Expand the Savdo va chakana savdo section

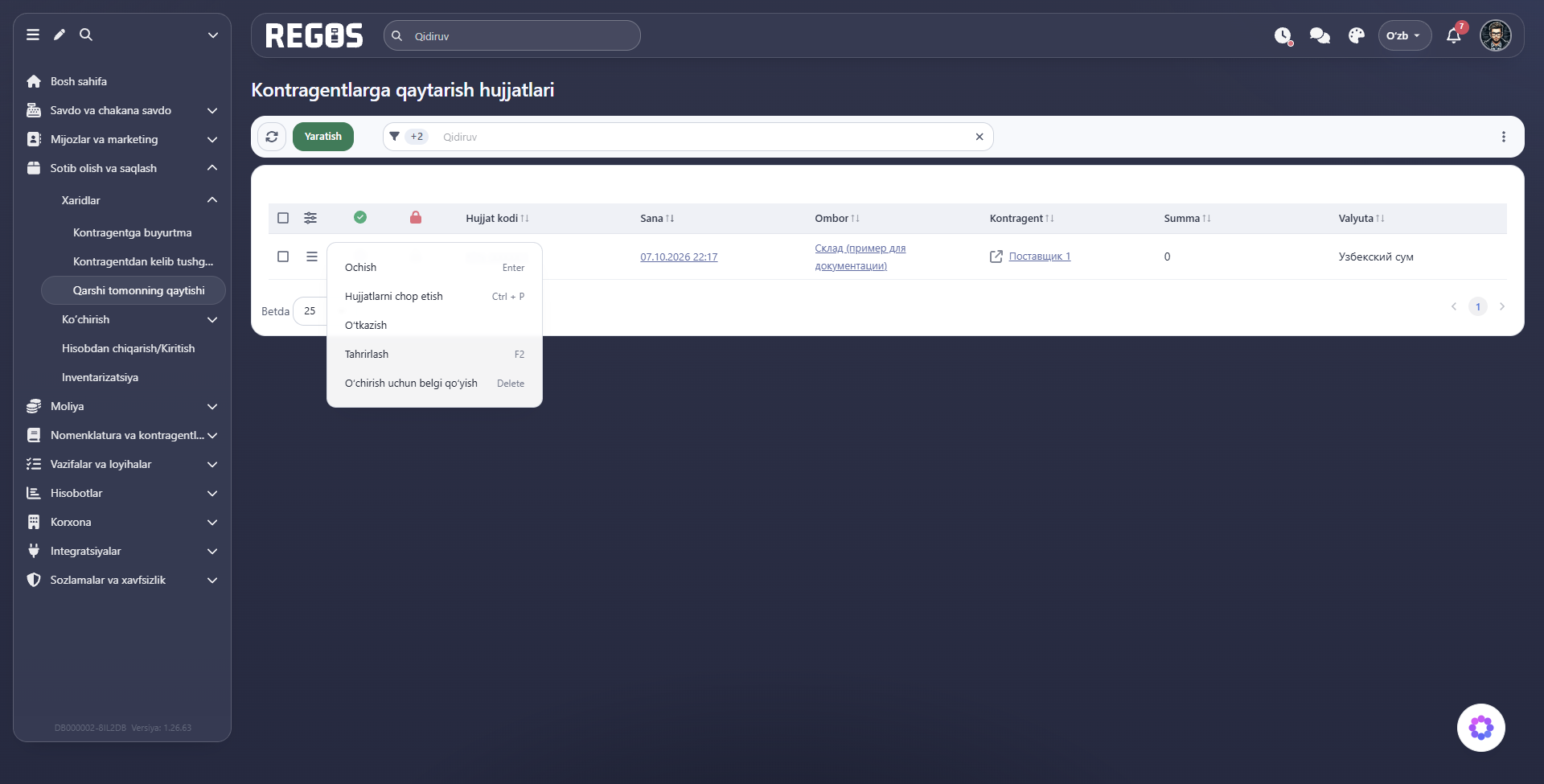tap(122, 110)
